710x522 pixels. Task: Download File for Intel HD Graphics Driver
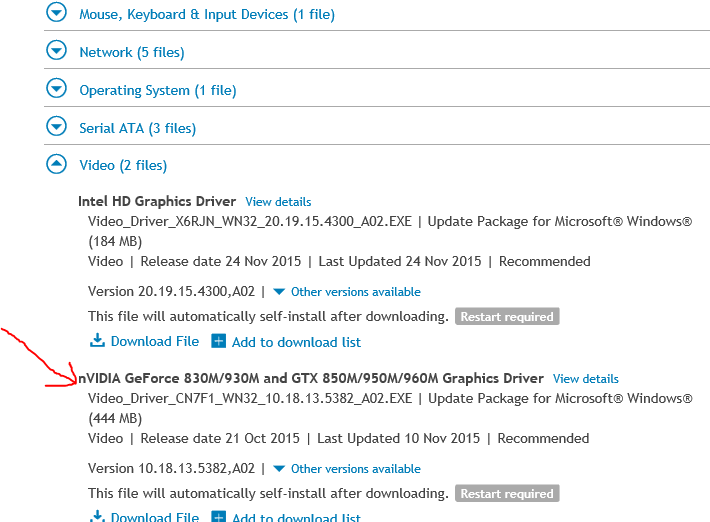click(155, 341)
